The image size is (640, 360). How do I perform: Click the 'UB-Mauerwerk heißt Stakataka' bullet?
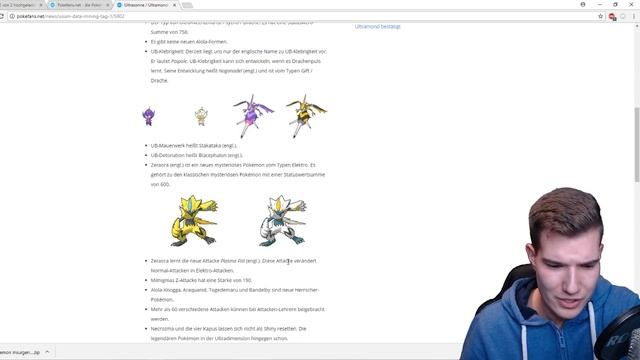point(193,146)
